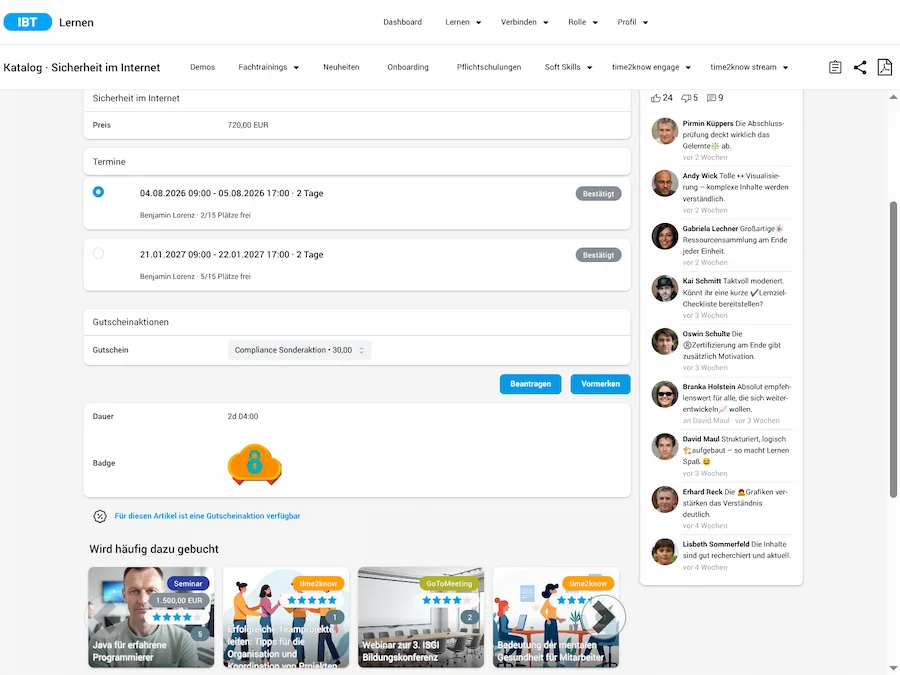Click Bestätigt badge for 21.01.2027 date

(x=598, y=255)
